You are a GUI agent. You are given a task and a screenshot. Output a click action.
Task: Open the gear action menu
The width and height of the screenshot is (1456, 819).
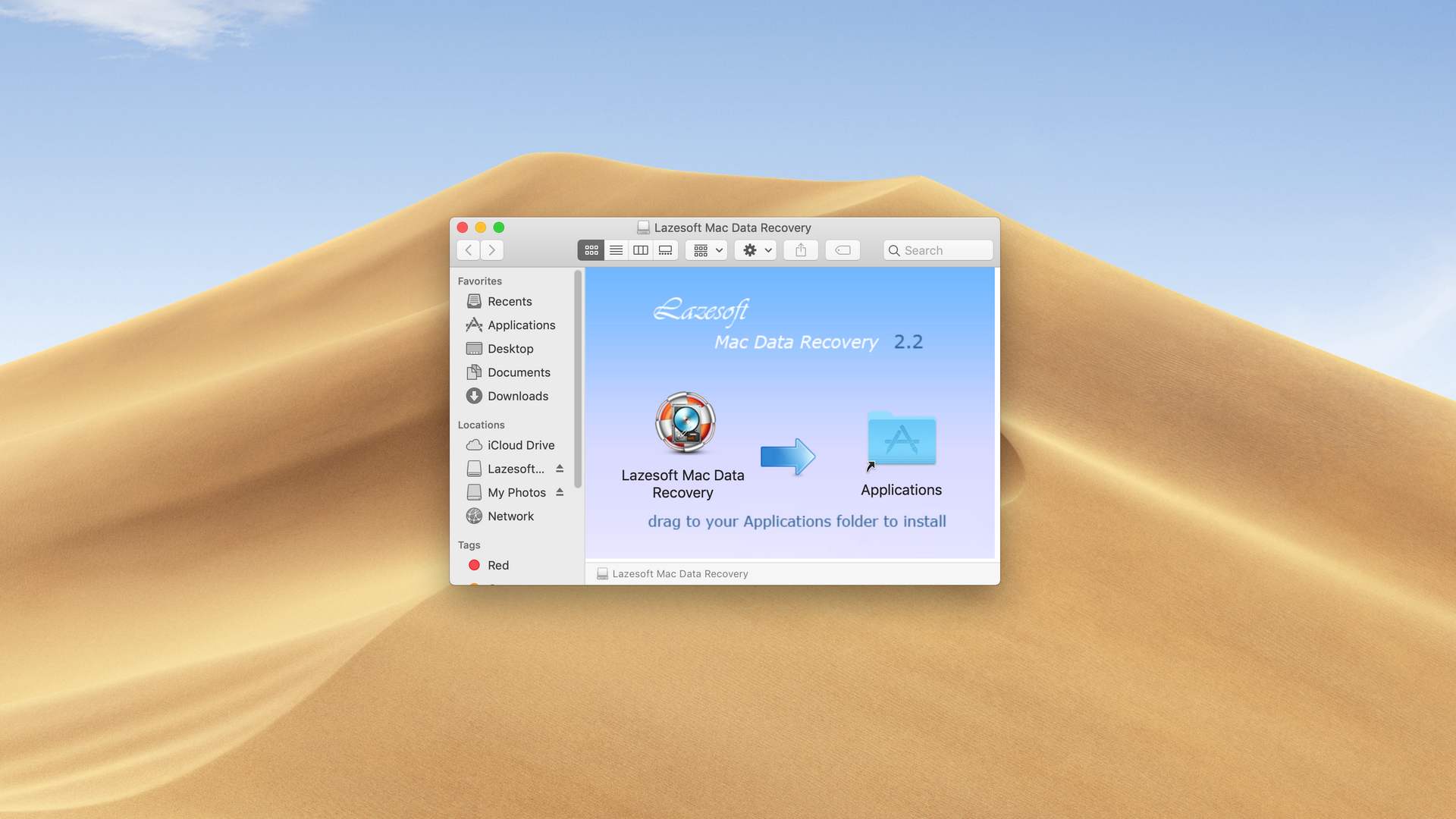(755, 250)
